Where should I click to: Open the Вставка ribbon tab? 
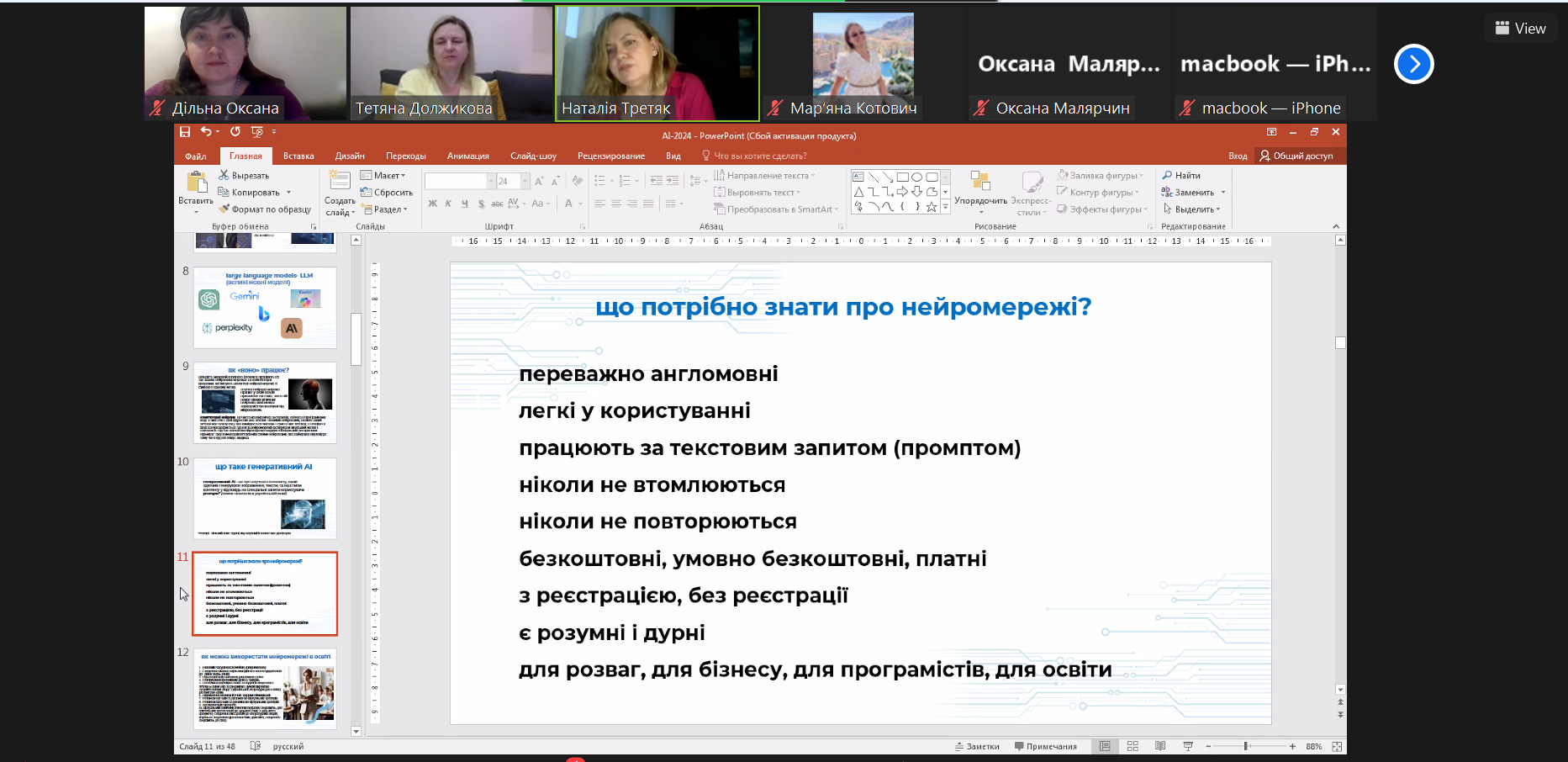(298, 156)
